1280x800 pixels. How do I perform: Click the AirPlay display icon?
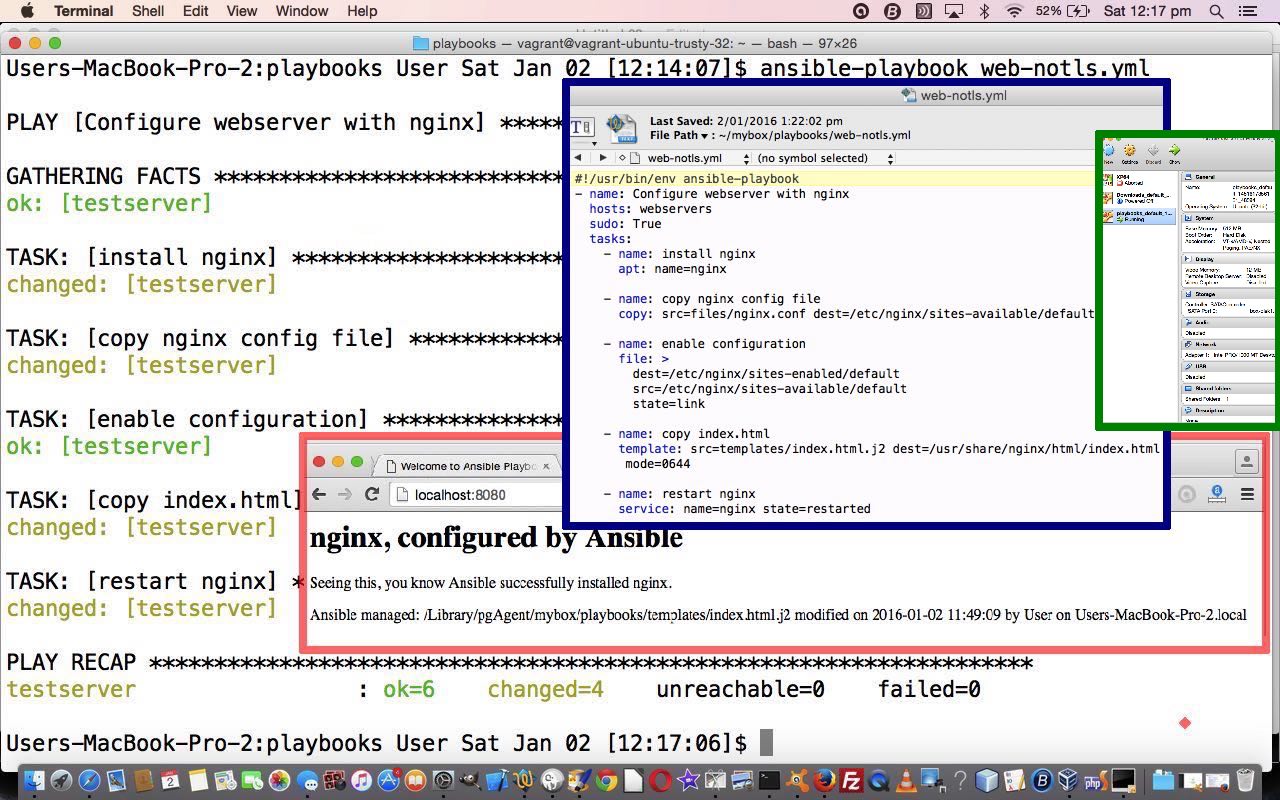954,11
